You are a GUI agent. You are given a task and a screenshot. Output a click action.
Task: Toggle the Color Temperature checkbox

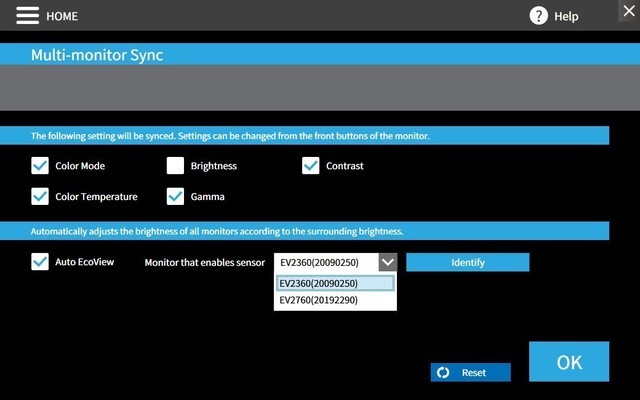[40, 196]
